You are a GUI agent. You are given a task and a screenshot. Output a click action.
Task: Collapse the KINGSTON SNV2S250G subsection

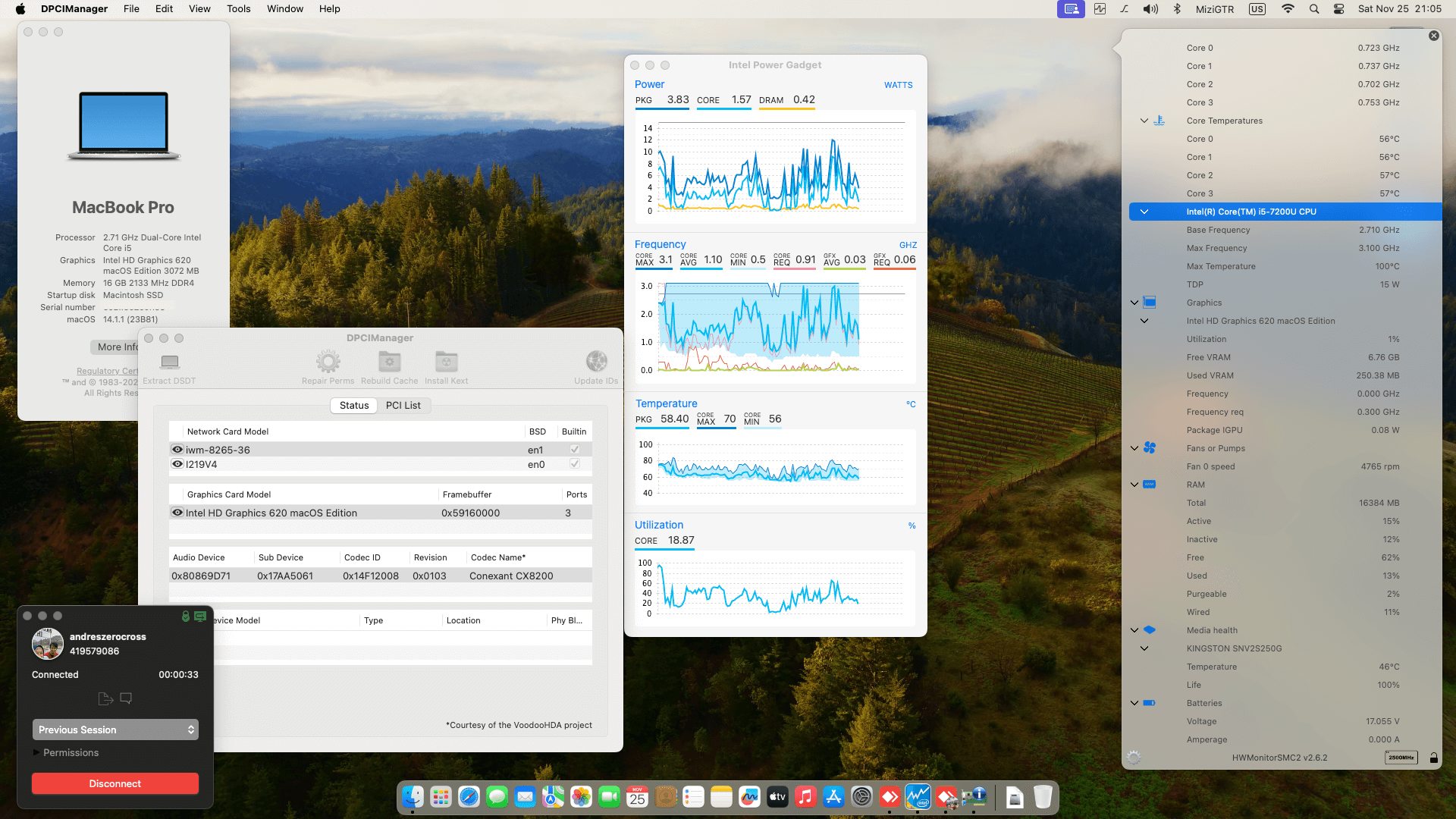coord(1144,648)
